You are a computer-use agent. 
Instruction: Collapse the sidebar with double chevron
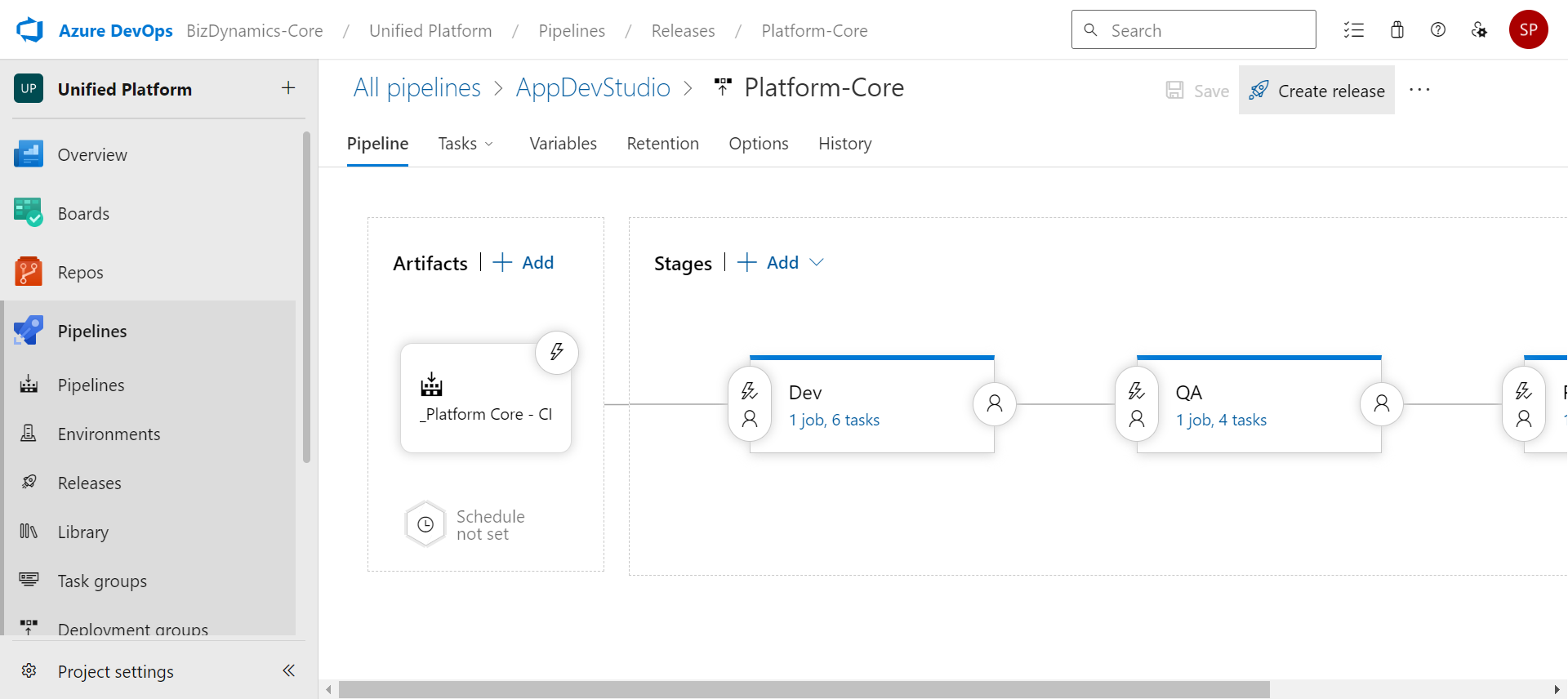pos(288,670)
